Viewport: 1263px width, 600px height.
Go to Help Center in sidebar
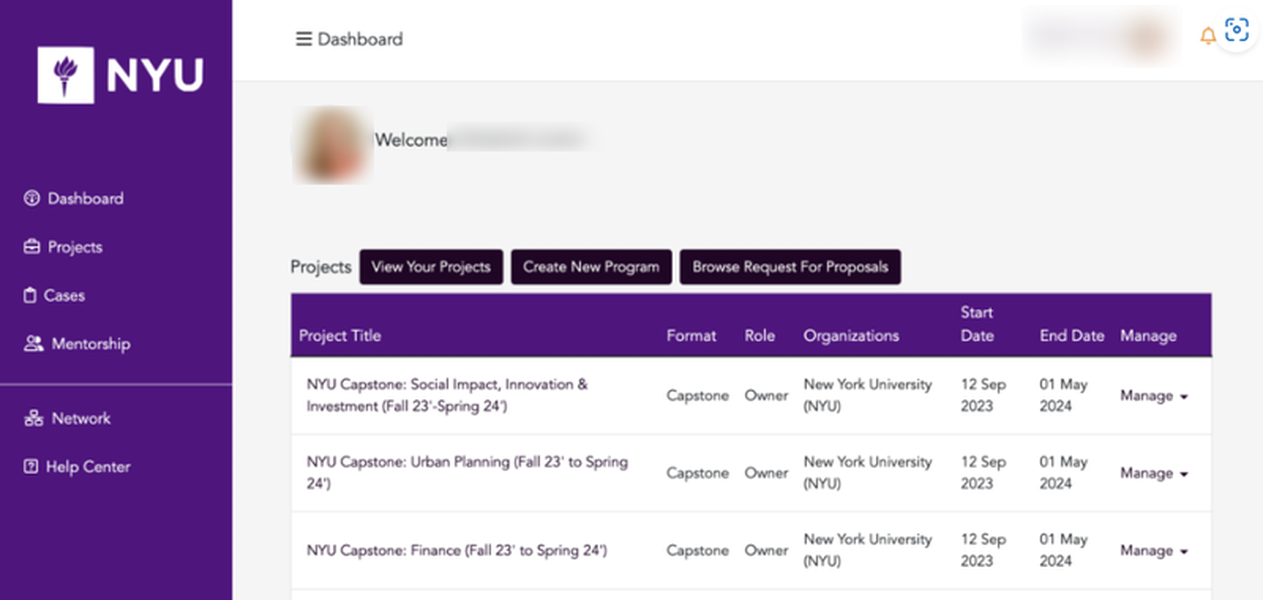click(77, 467)
